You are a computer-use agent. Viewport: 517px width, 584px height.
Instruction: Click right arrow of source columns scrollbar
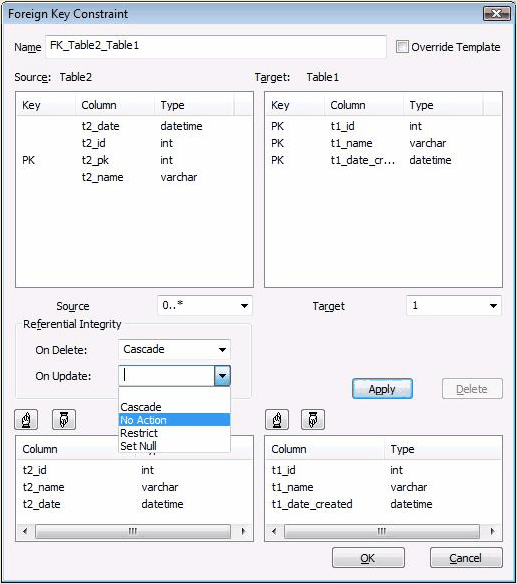[244, 531]
